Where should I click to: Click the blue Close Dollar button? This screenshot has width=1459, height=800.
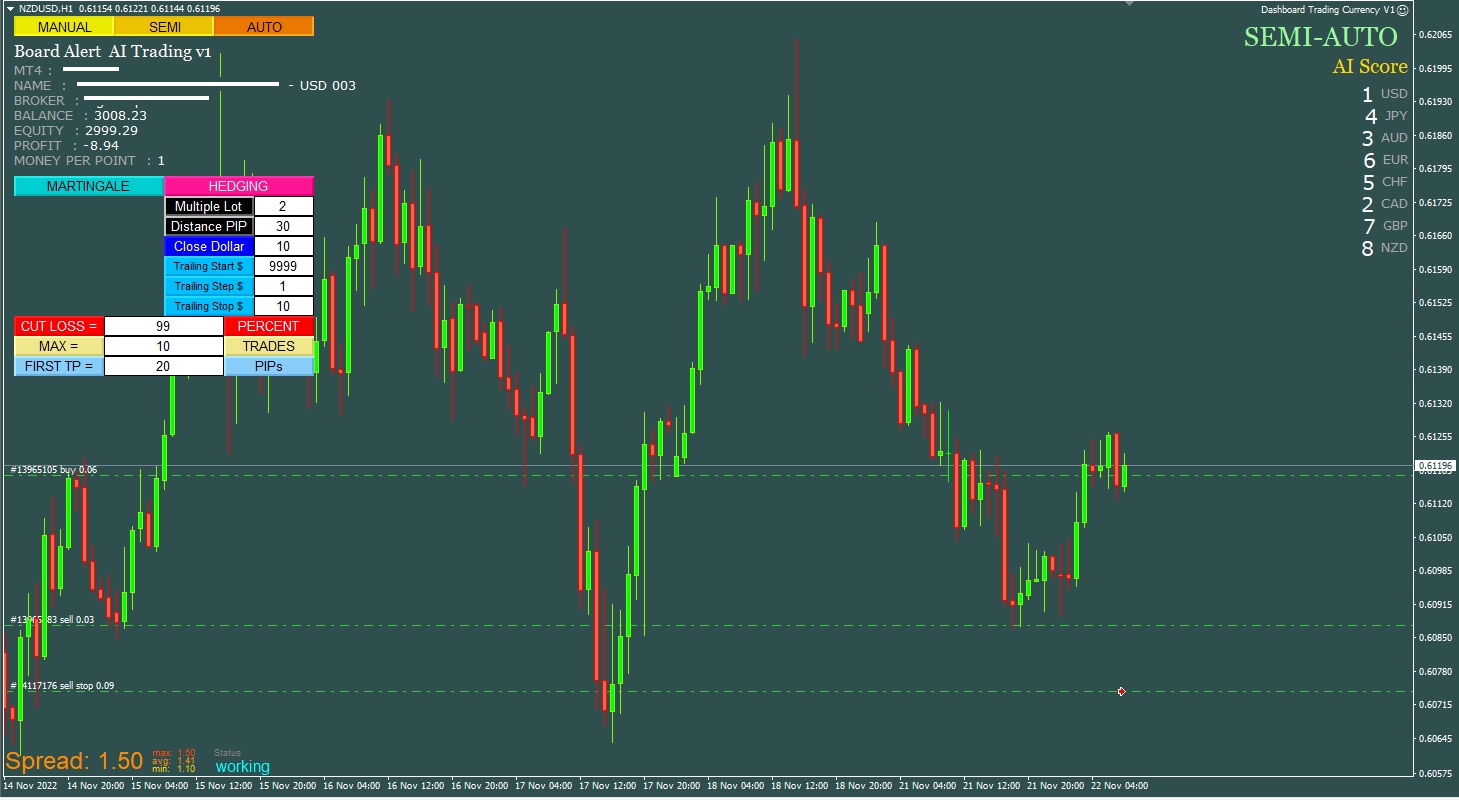(209, 246)
